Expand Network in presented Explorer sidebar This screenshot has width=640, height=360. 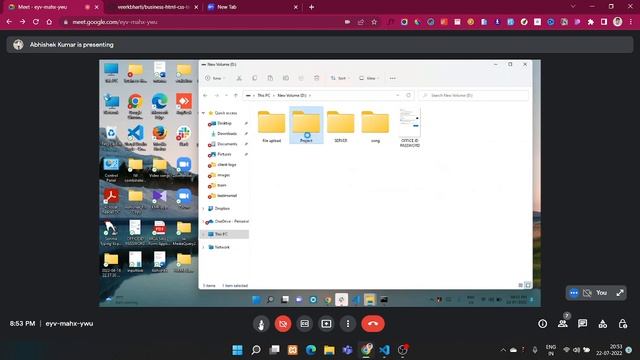pyautogui.click(x=204, y=247)
